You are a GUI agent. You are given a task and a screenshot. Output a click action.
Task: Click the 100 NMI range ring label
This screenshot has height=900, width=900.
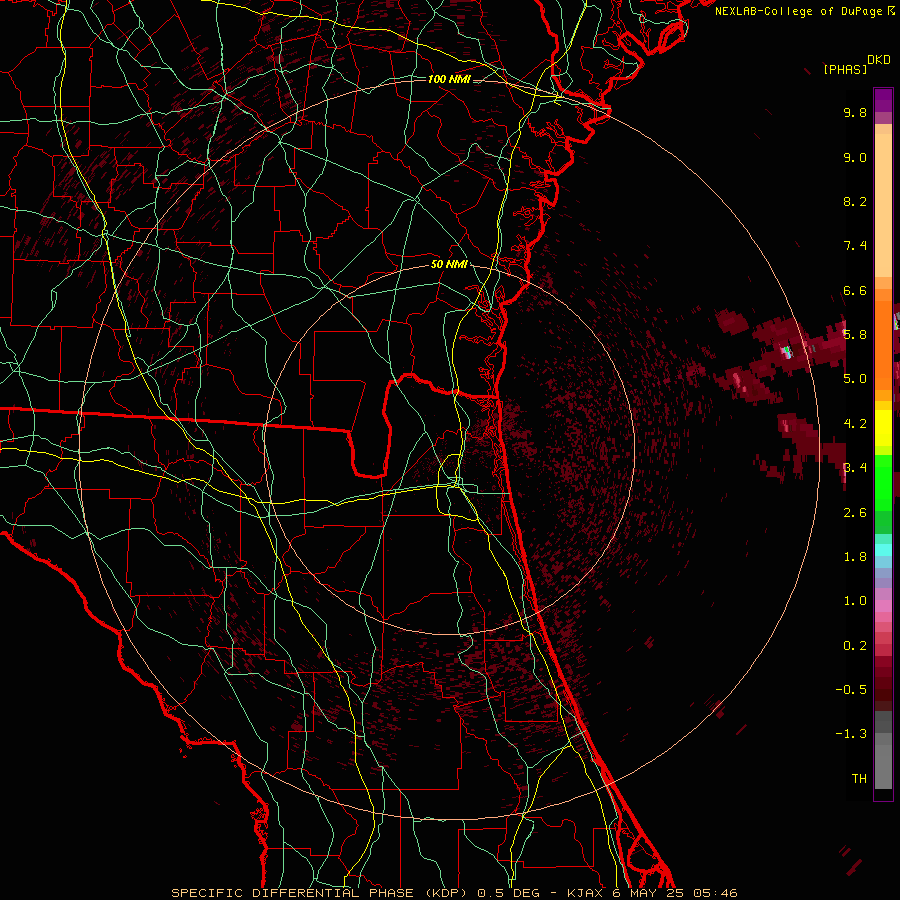point(449,79)
